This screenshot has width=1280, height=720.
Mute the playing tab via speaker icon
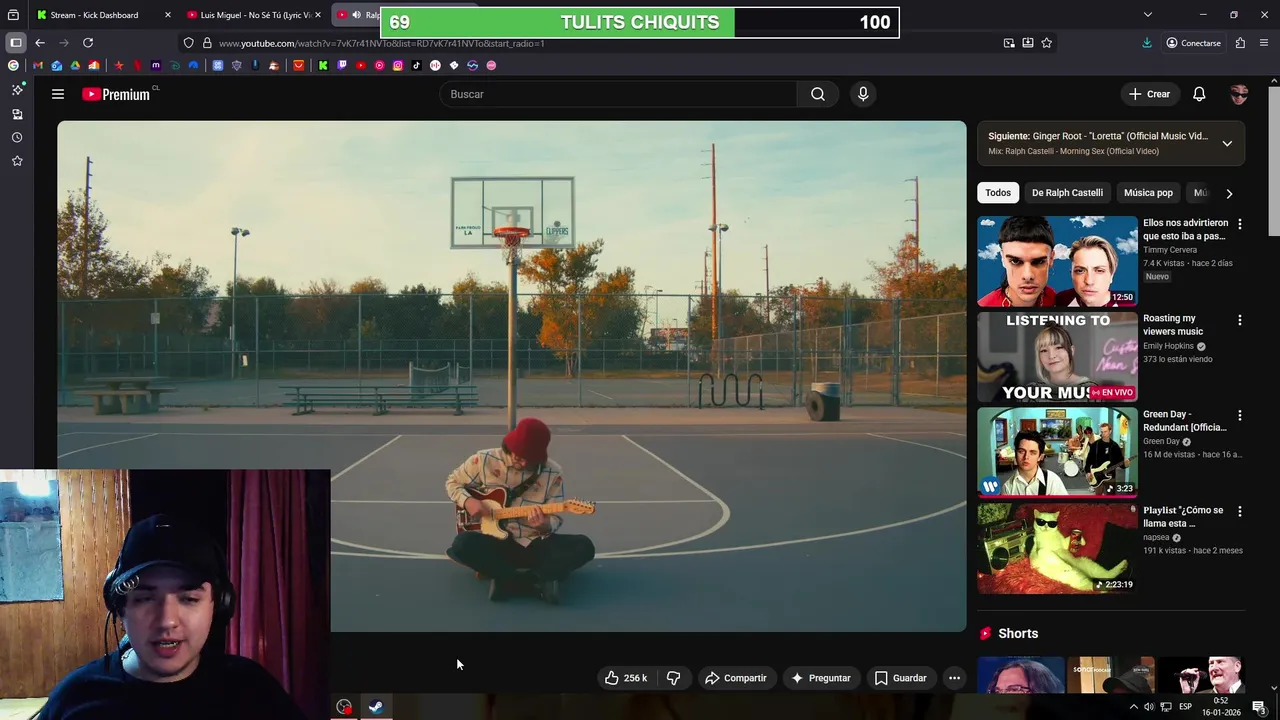tap(356, 15)
